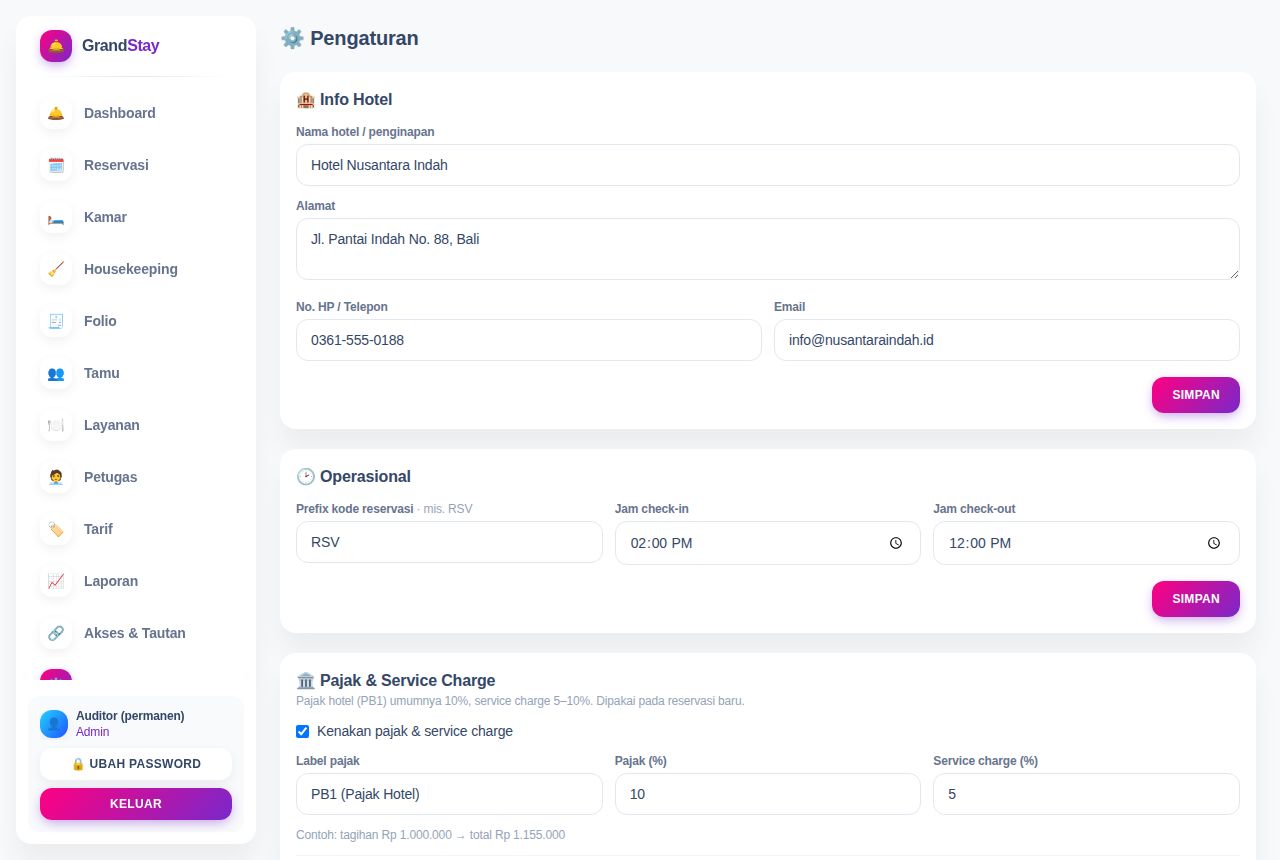Screen dimensions: 1280x860
Task: Click the Laporan chart icon
Action: [56, 581]
